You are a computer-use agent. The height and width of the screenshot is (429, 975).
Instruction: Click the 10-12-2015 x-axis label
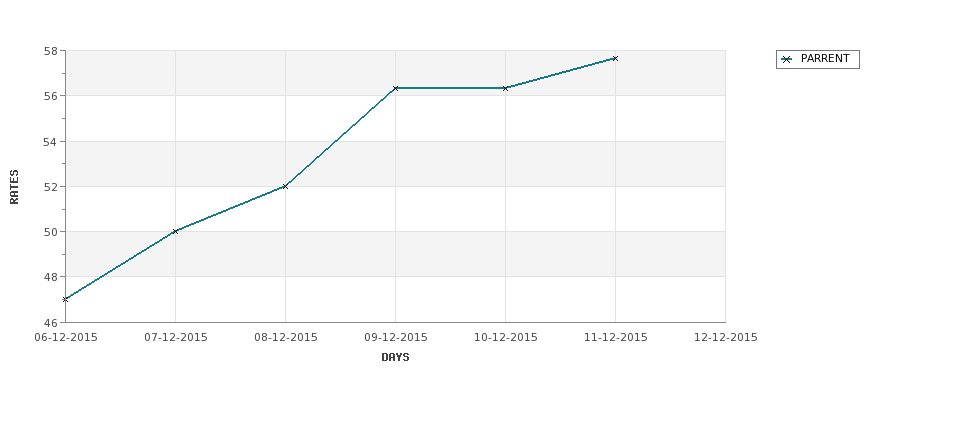pos(506,338)
